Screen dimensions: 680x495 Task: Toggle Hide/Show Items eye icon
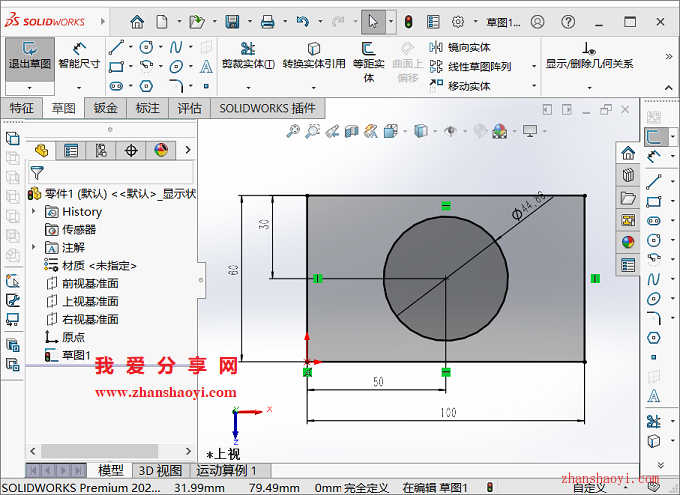[451, 131]
